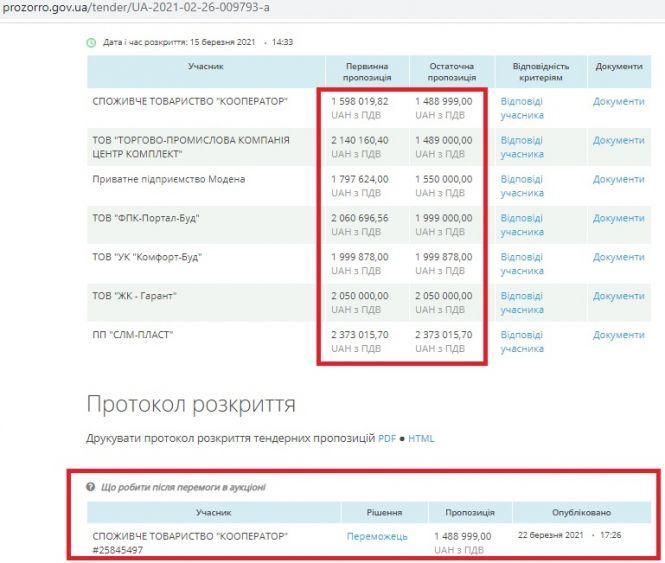Image resolution: width=665 pixels, height=563 pixels.
Task: Open the PDF protocol print link
Action: tap(387, 438)
